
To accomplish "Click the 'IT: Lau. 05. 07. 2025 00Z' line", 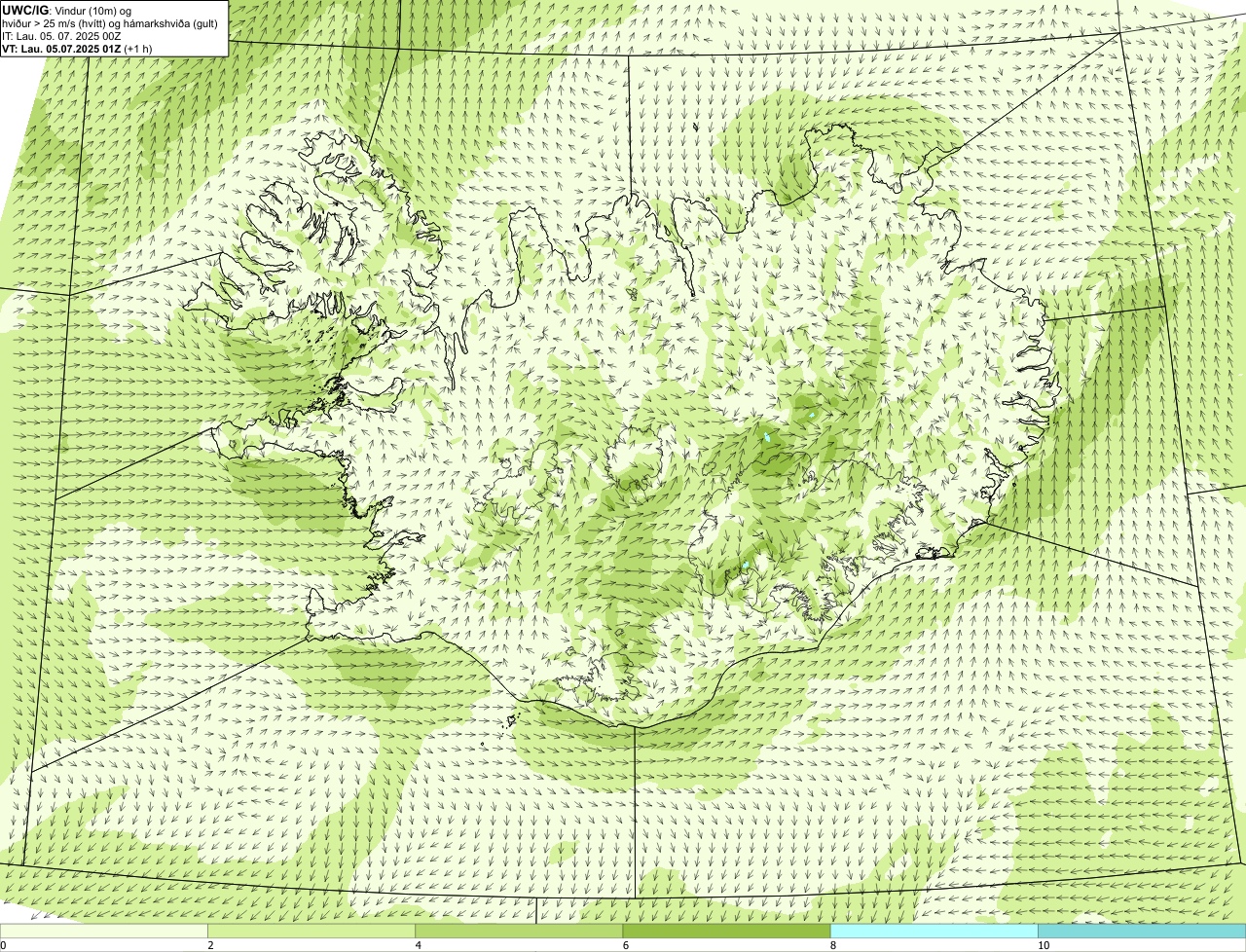I will pyautogui.click(x=61, y=36).
